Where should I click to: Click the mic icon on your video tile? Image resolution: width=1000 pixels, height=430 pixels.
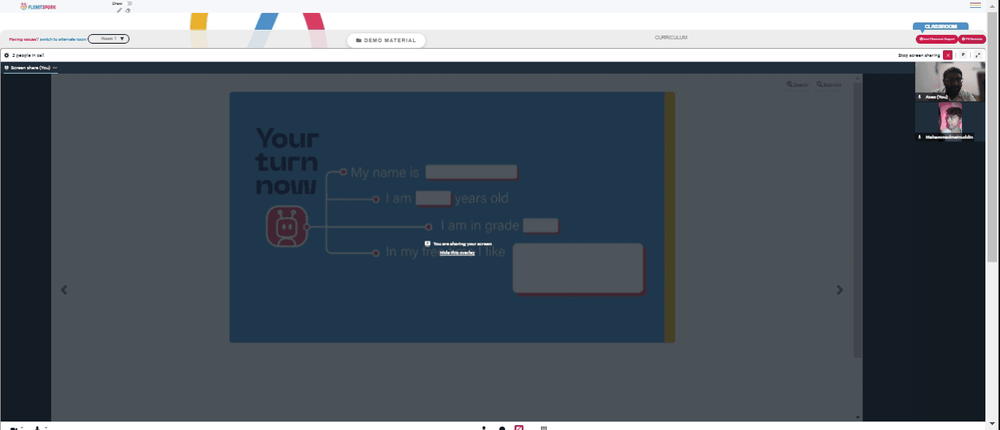(919, 97)
